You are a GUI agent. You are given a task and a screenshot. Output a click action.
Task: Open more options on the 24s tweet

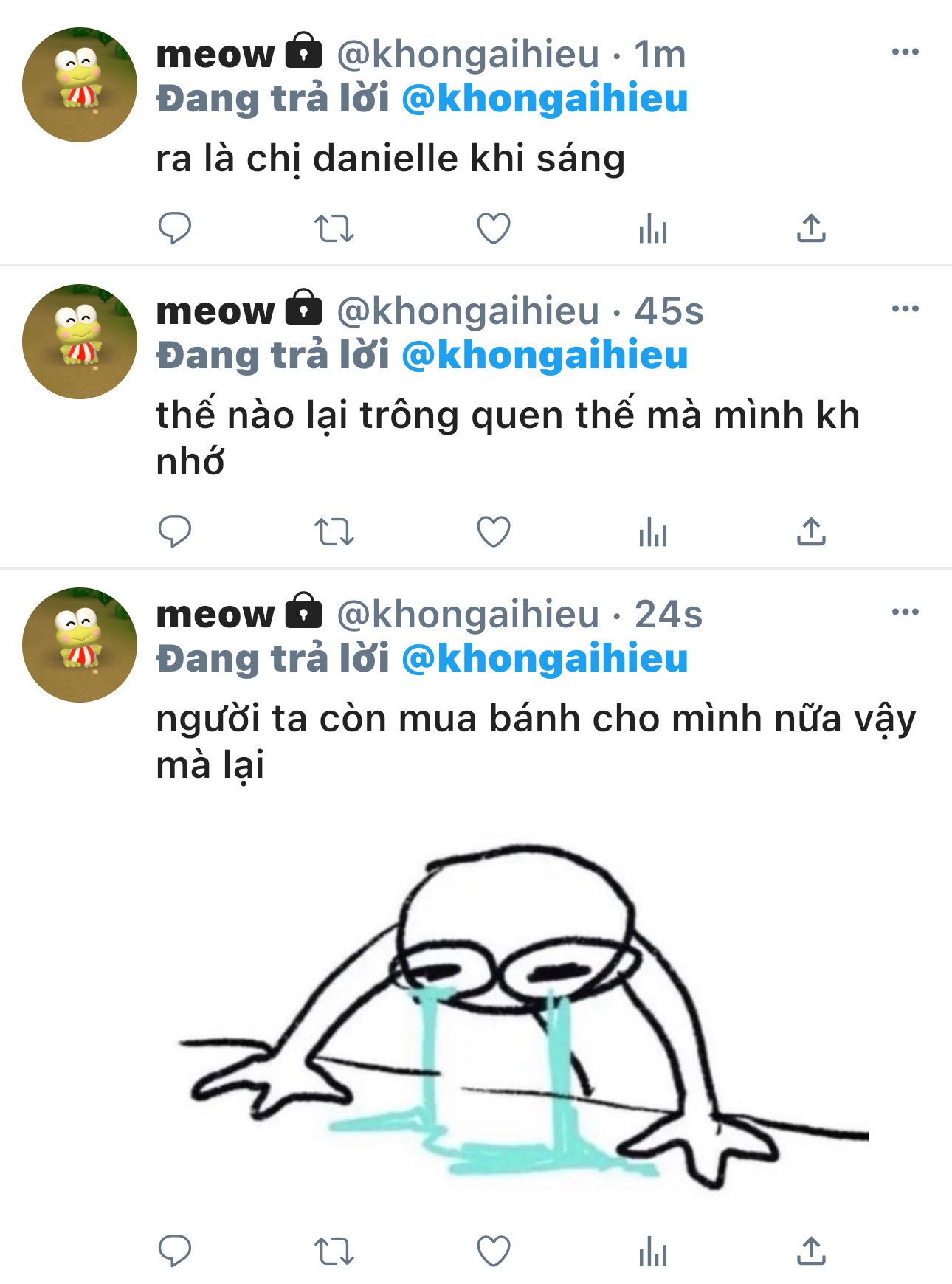click(906, 612)
